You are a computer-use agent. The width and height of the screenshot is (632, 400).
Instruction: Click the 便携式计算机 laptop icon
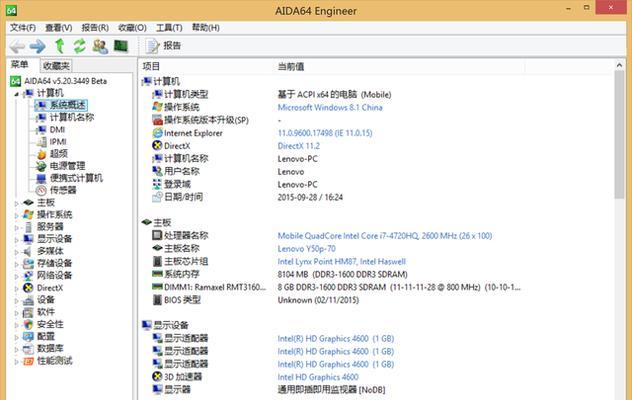click(x=41, y=178)
